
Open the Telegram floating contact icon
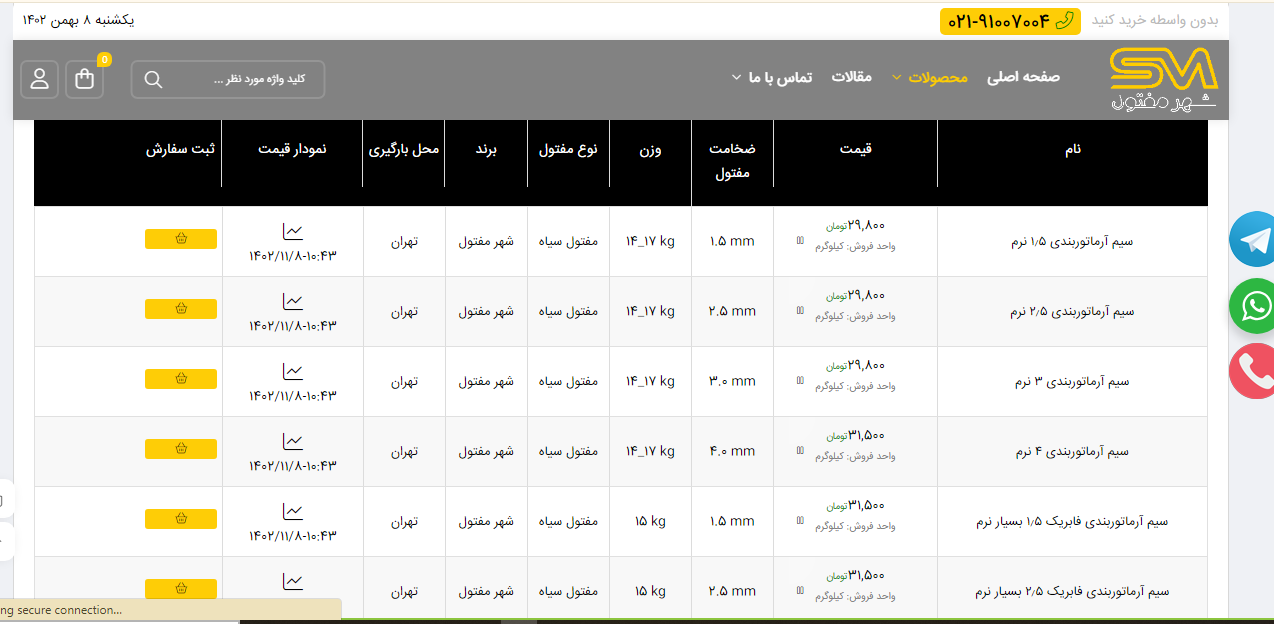pyautogui.click(x=1253, y=240)
